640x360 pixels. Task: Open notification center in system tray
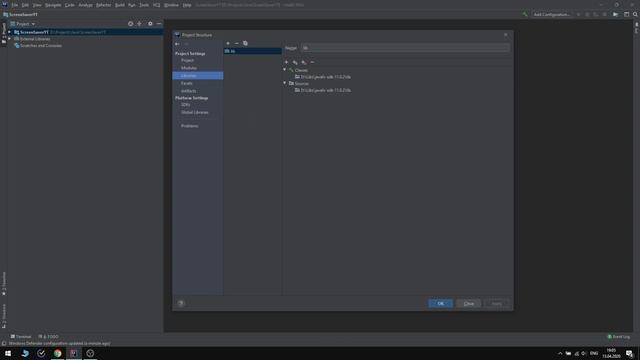click(x=629, y=353)
